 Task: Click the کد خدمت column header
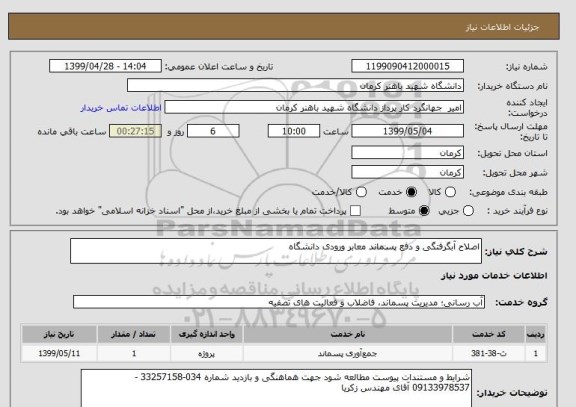click(489, 334)
